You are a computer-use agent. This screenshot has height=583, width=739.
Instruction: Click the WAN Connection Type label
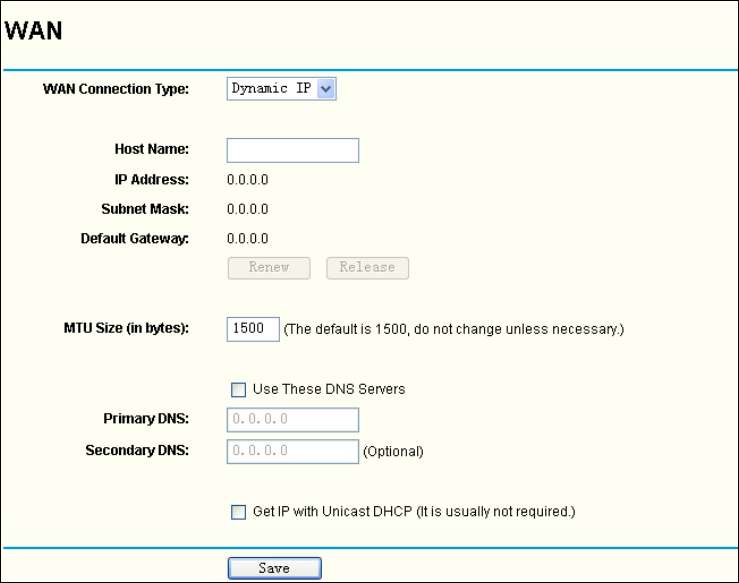click(116, 89)
